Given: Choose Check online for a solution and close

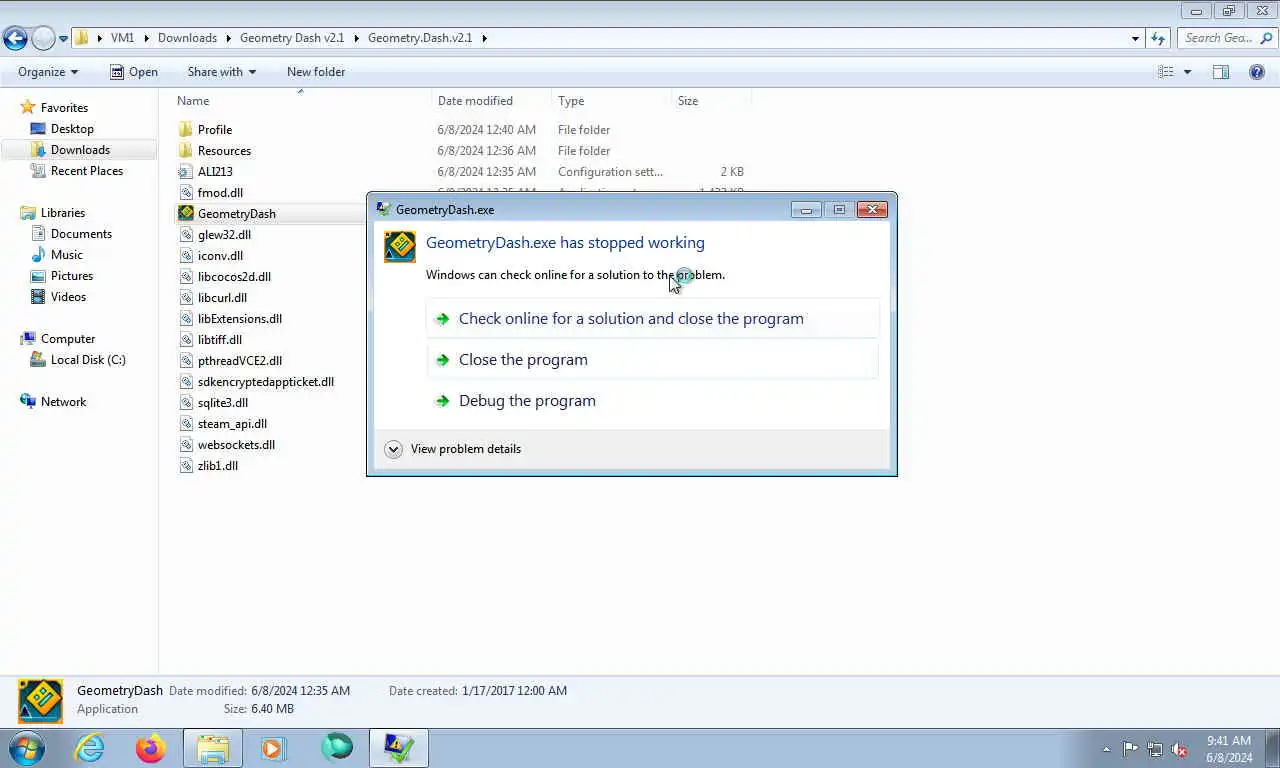Looking at the screenshot, I should pyautogui.click(x=653, y=318).
